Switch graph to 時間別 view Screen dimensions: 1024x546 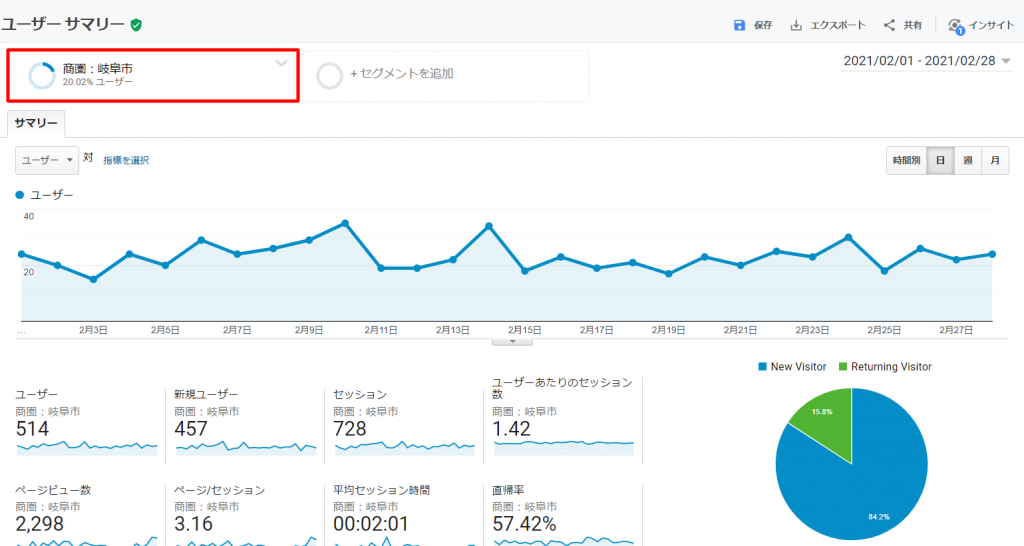906,161
